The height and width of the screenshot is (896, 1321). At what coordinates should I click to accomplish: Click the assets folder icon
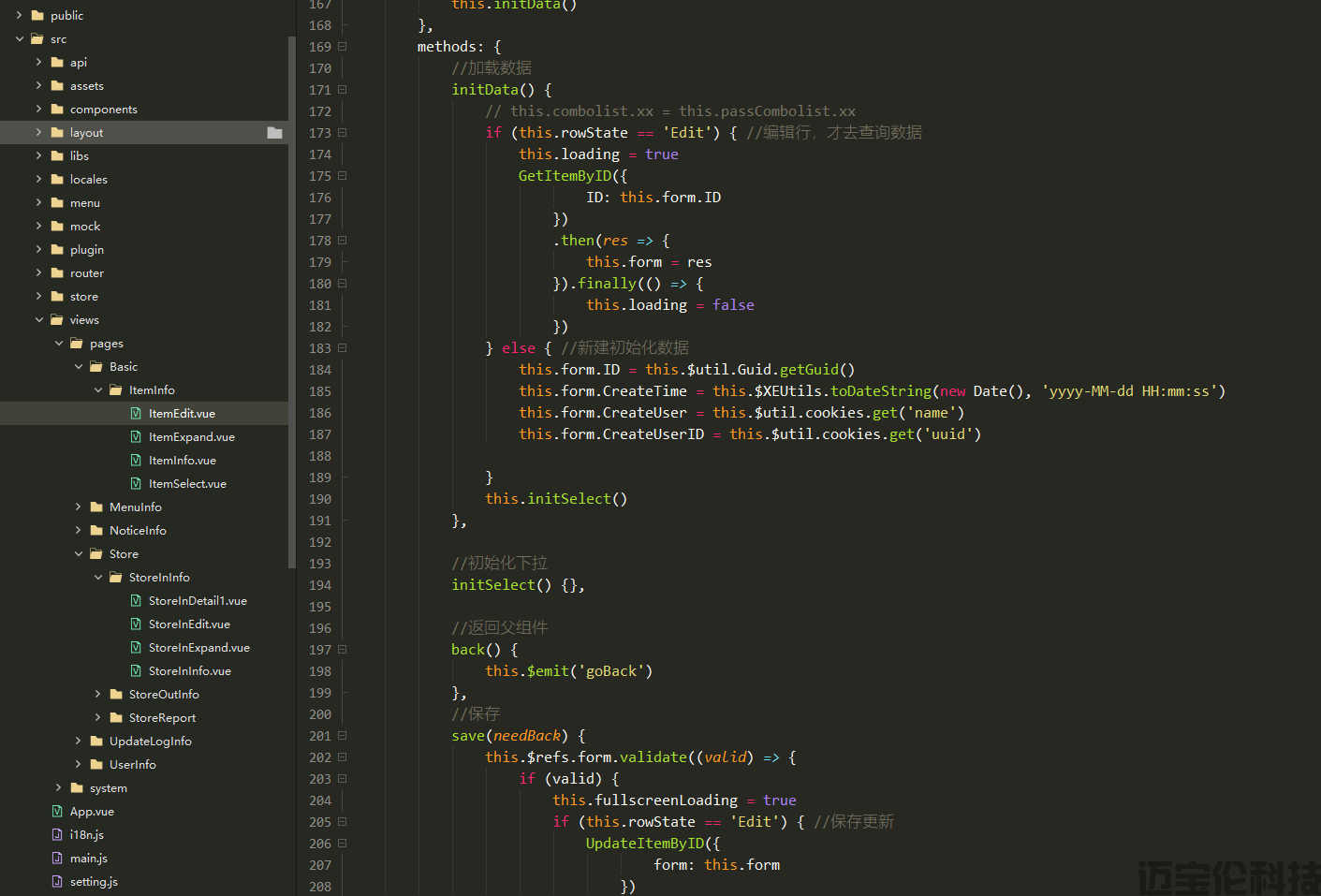(57, 85)
